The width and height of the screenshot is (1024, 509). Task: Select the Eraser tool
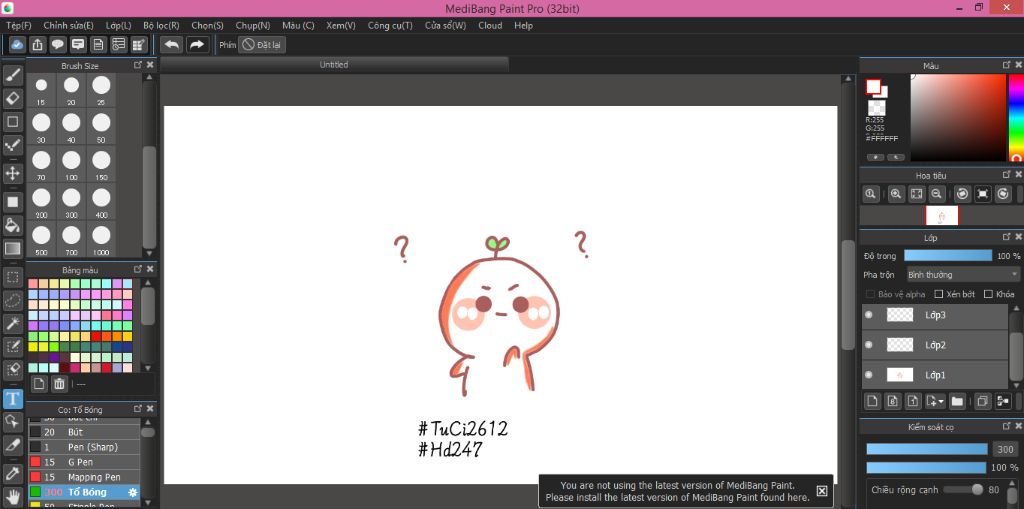click(13, 99)
